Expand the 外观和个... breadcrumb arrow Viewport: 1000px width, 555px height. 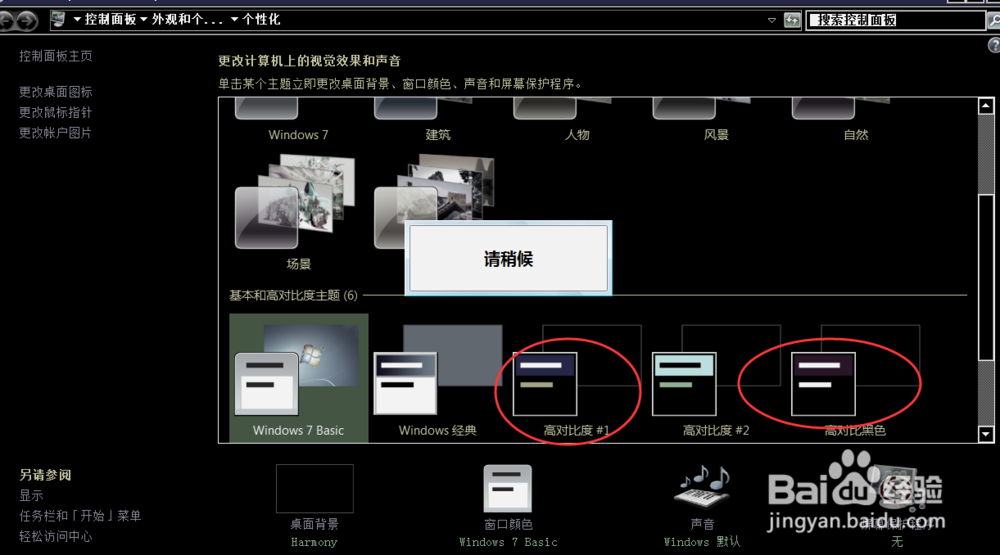pos(143,19)
